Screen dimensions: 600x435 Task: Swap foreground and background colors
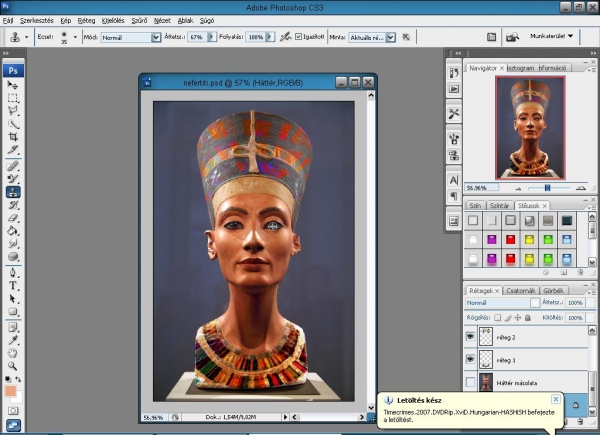(18, 379)
